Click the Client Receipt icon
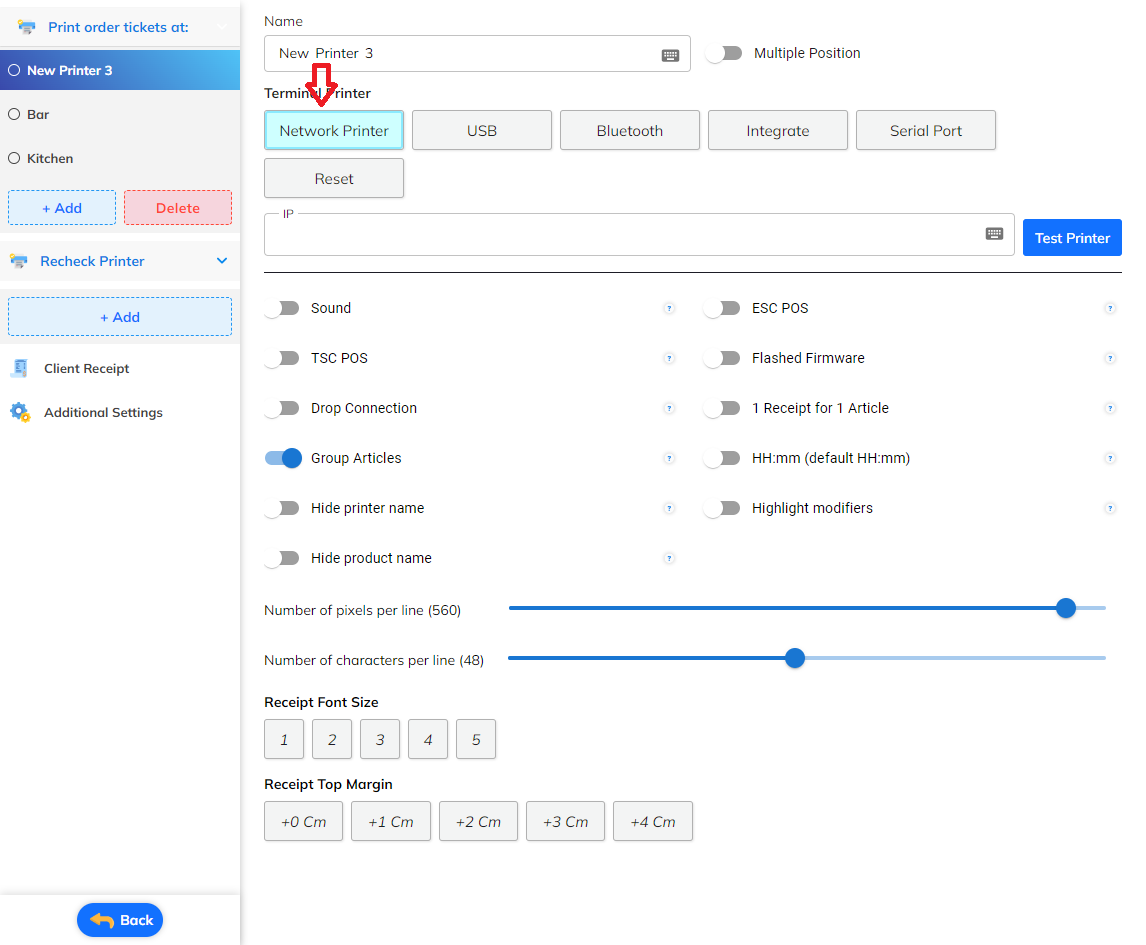This screenshot has height=945, width=1146. 20,368
